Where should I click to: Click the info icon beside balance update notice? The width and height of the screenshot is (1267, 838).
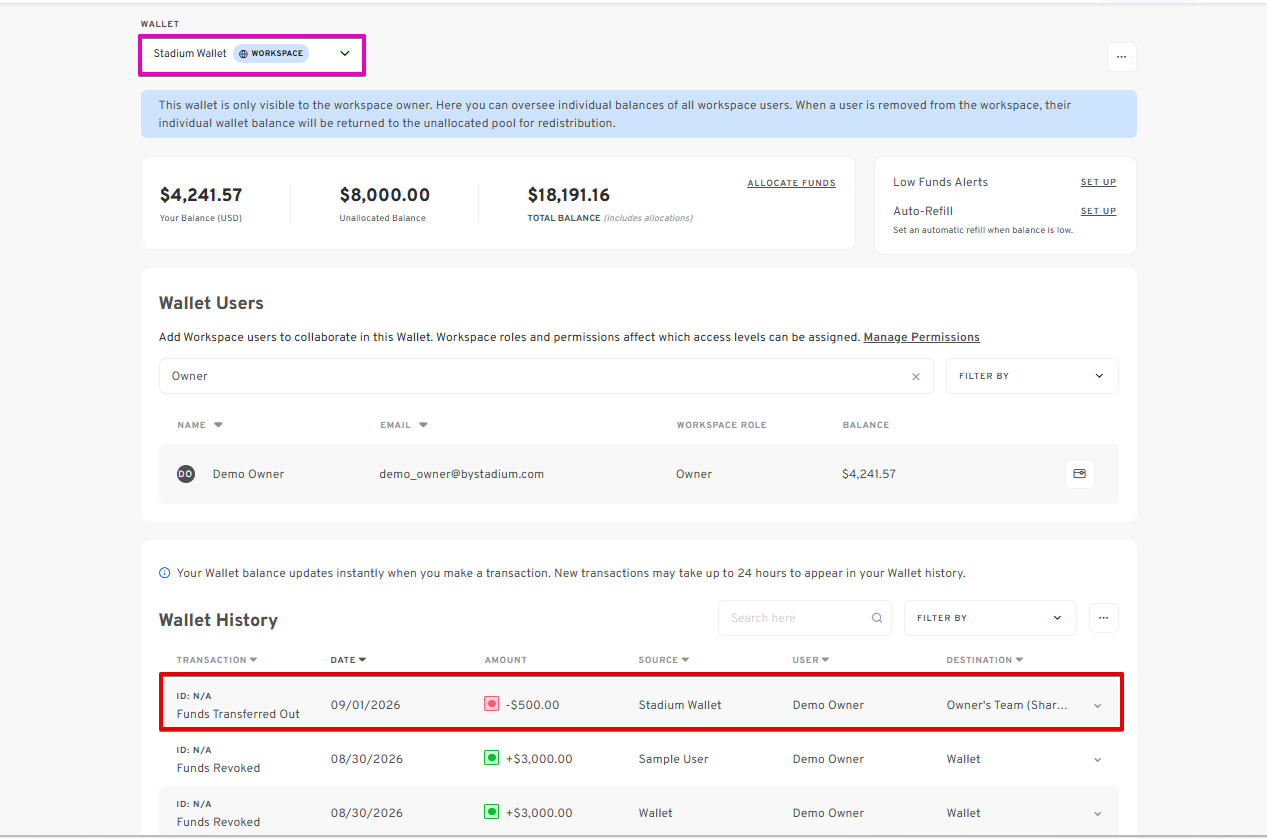point(165,573)
